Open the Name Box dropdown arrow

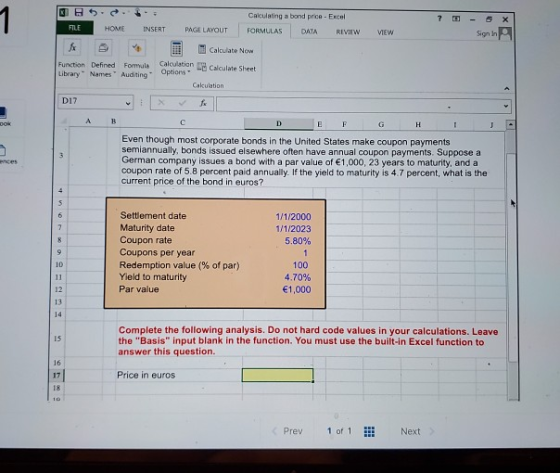coord(128,104)
